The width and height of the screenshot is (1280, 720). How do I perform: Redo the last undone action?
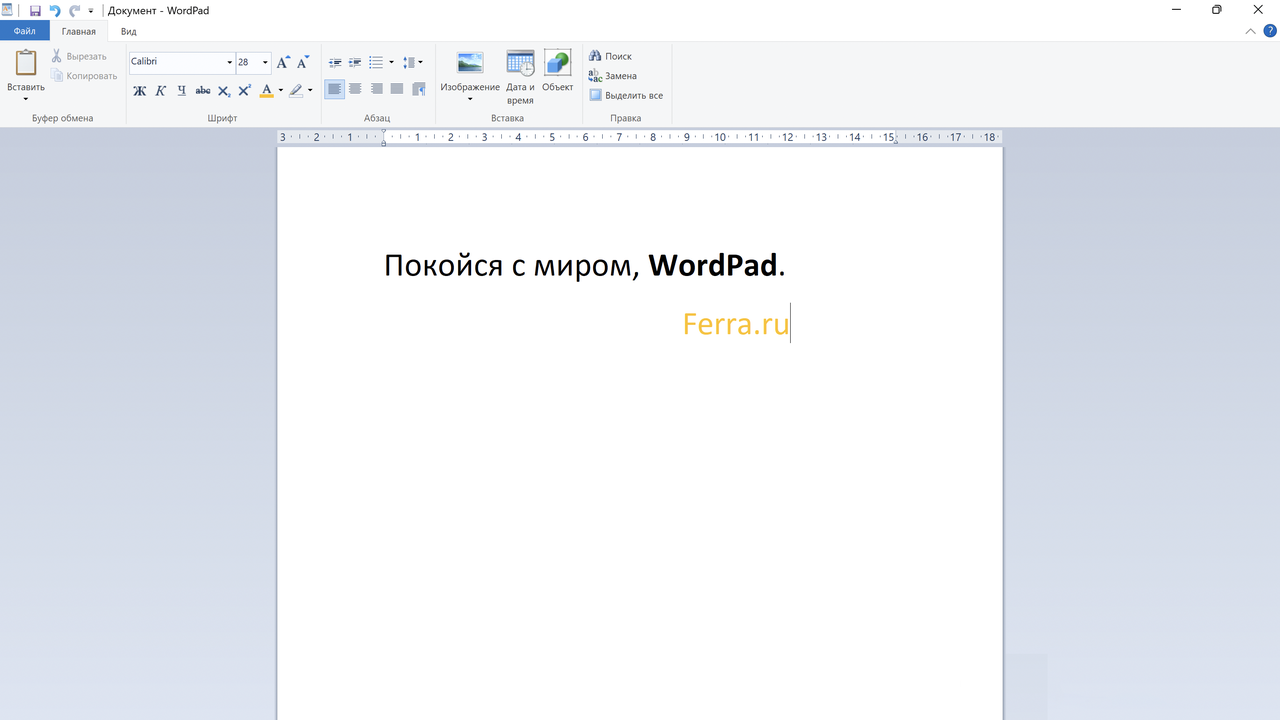click(x=74, y=10)
